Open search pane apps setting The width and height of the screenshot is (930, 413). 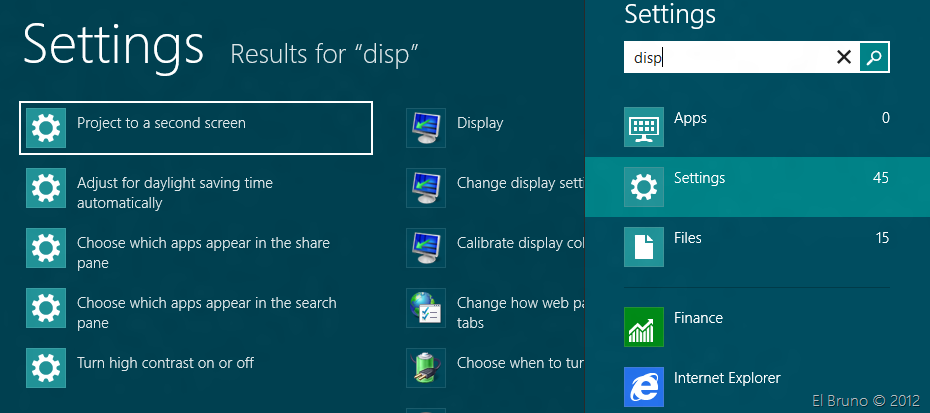point(206,313)
